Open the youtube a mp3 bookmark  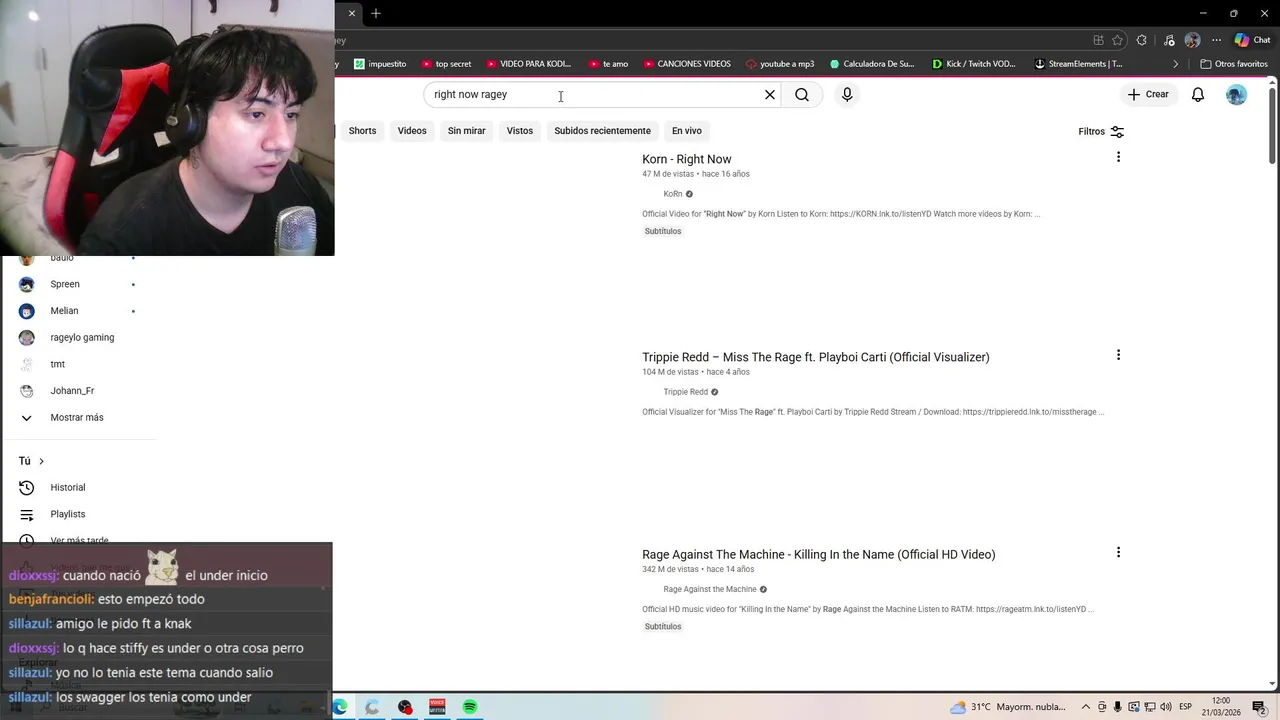tap(780, 64)
